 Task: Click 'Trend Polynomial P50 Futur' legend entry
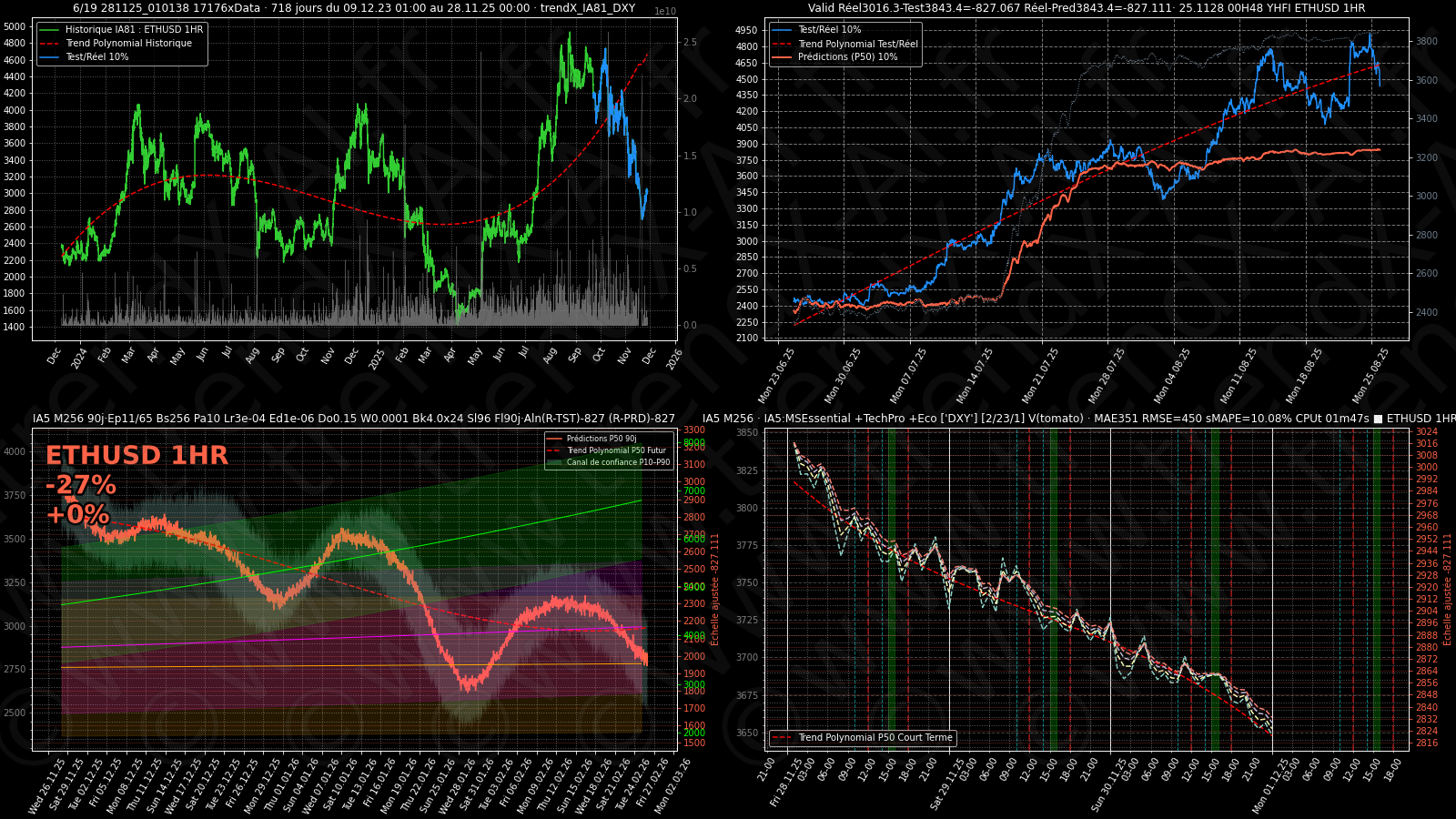(x=616, y=450)
